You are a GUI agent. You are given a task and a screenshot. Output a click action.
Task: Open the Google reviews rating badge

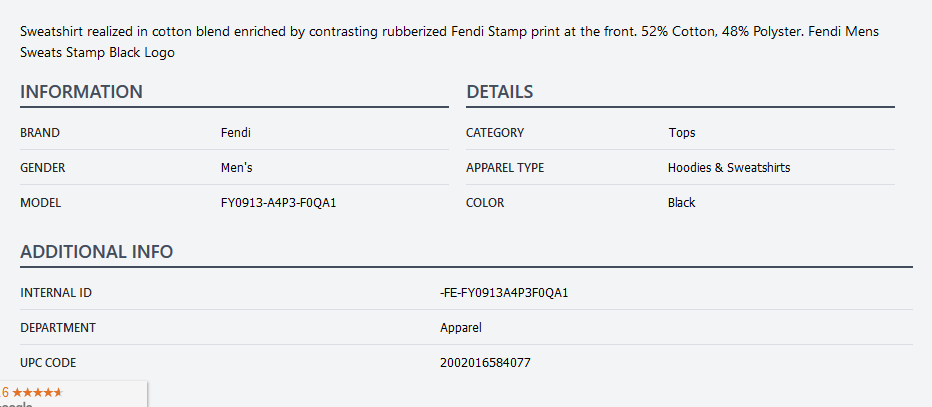(70, 397)
